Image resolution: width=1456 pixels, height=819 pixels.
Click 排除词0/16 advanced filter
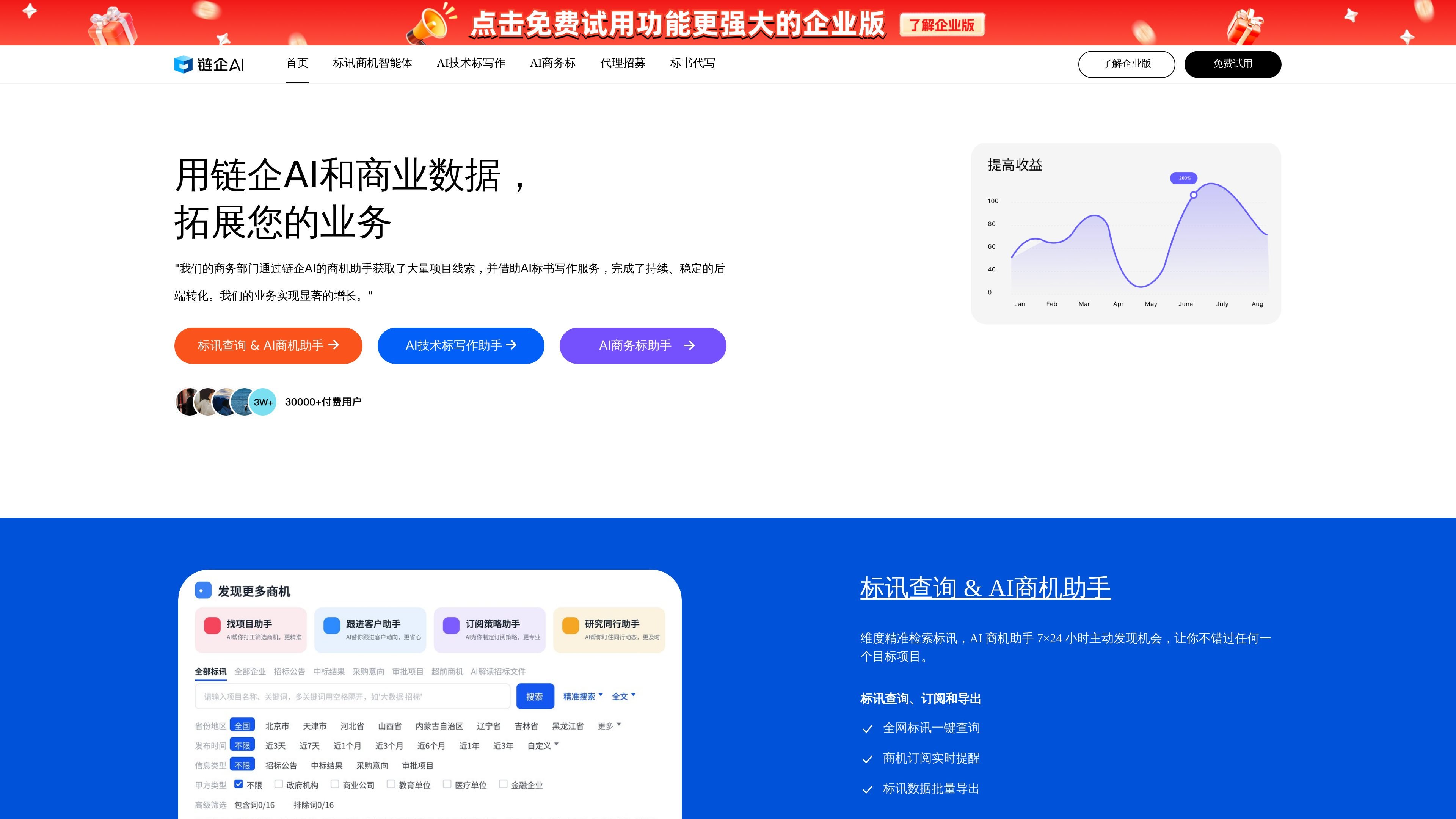tap(314, 805)
